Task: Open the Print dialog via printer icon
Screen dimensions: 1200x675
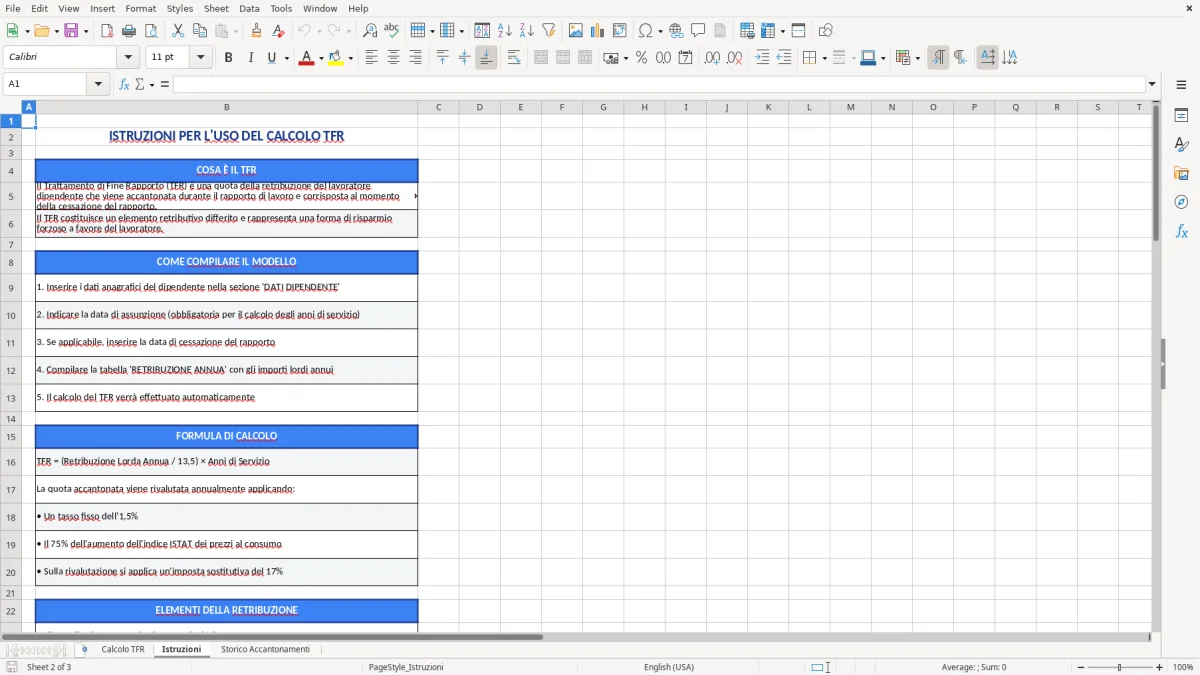Action: pyautogui.click(x=129, y=31)
